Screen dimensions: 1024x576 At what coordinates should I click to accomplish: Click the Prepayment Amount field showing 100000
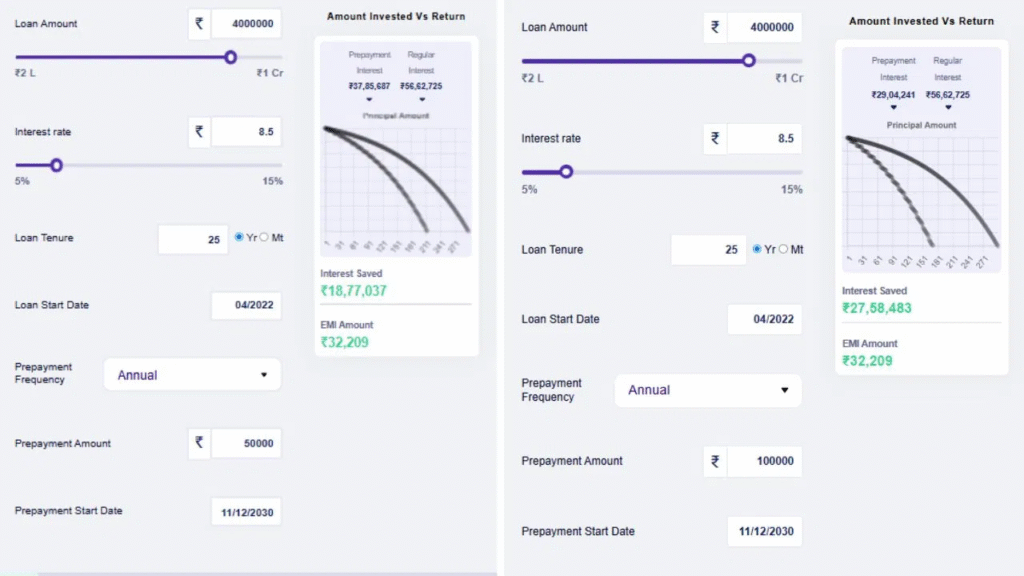point(764,461)
